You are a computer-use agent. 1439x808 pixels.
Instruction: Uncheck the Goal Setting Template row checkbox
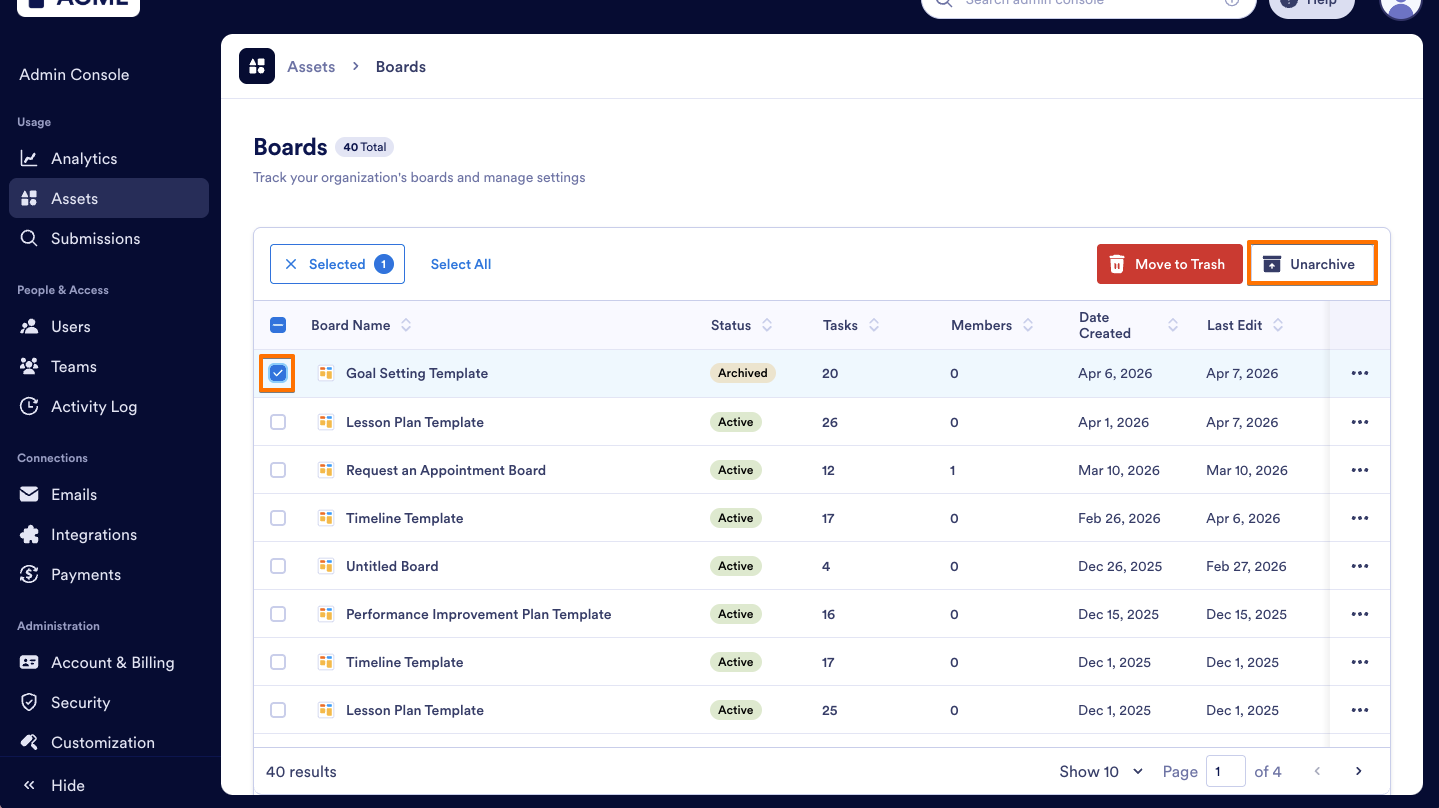(x=277, y=373)
